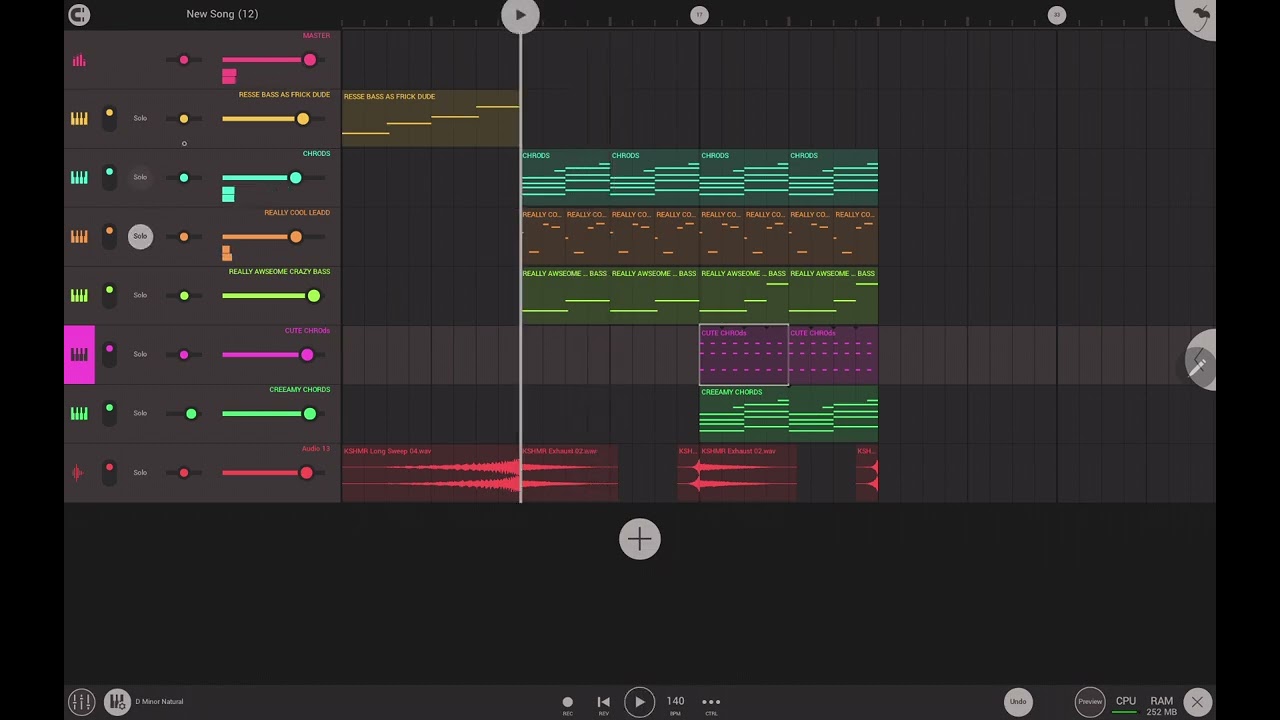Toggle mute on the CHRODS track
Image resolution: width=1280 pixels, height=720 pixels.
109,177
